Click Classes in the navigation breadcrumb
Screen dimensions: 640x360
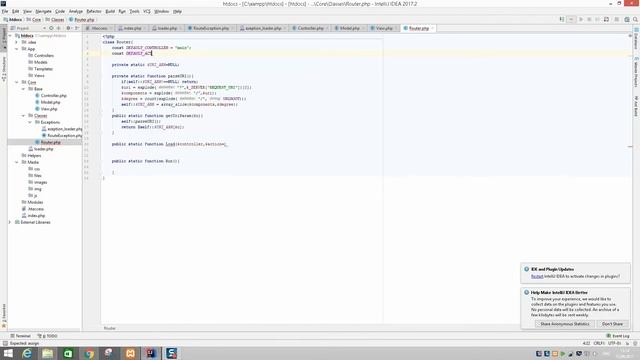[x=57, y=20]
